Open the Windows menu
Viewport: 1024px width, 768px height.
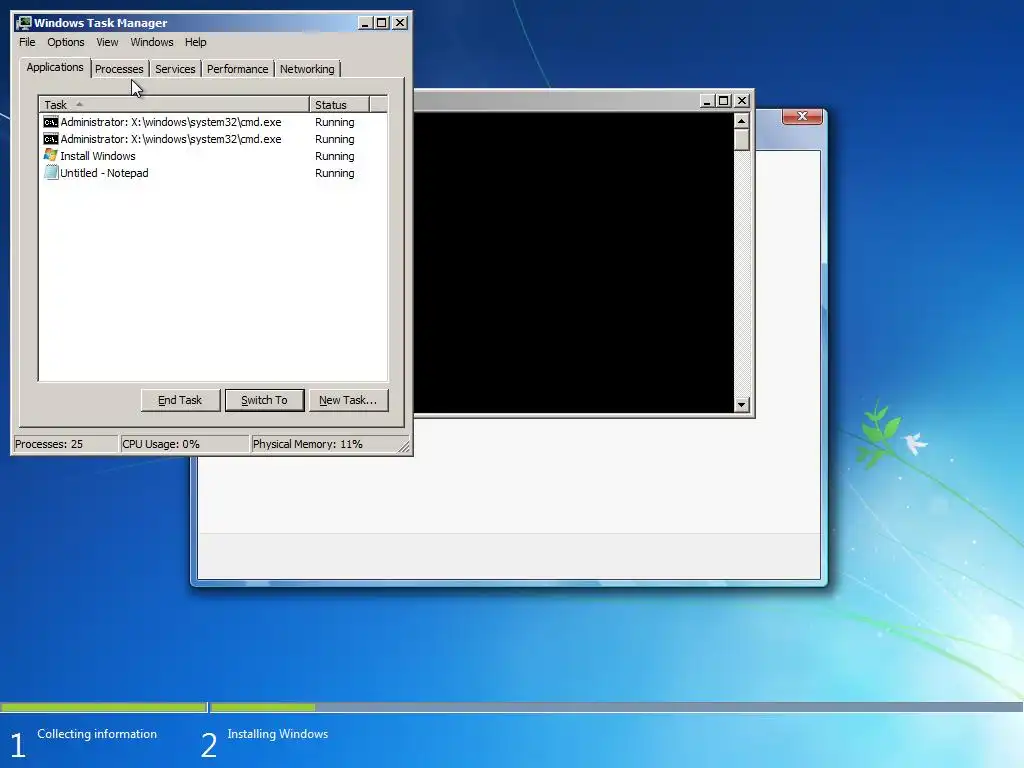(152, 42)
